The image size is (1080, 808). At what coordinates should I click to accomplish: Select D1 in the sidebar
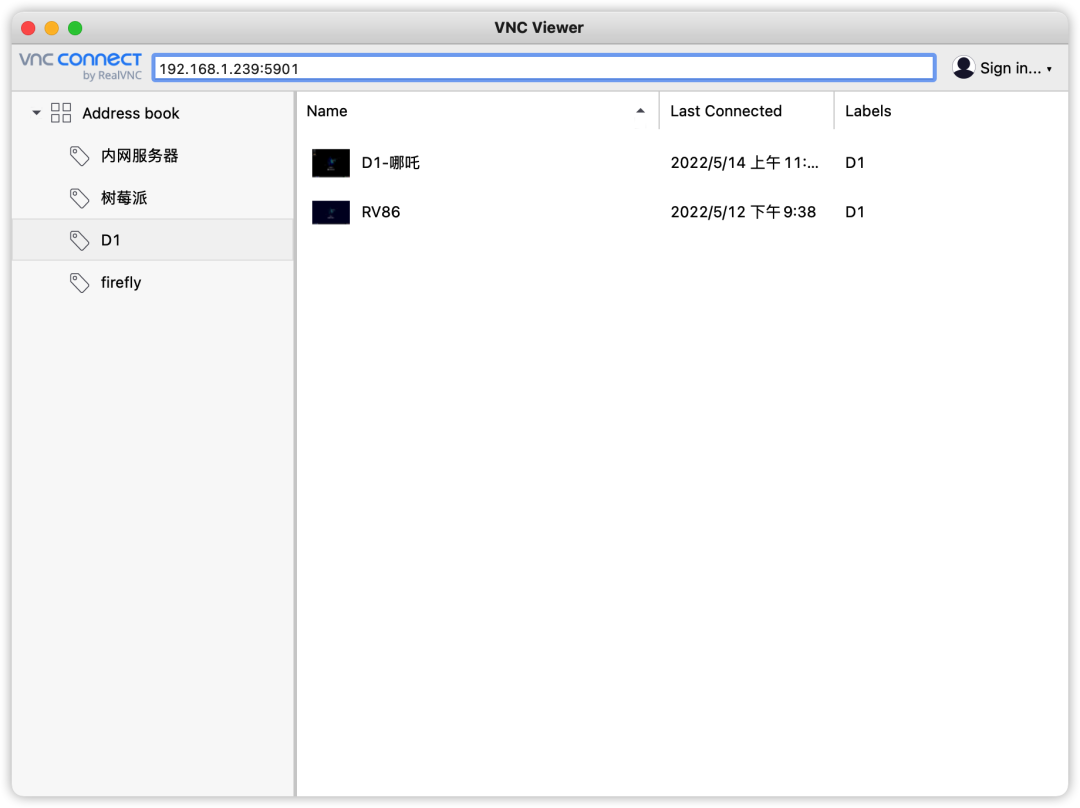[110, 240]
